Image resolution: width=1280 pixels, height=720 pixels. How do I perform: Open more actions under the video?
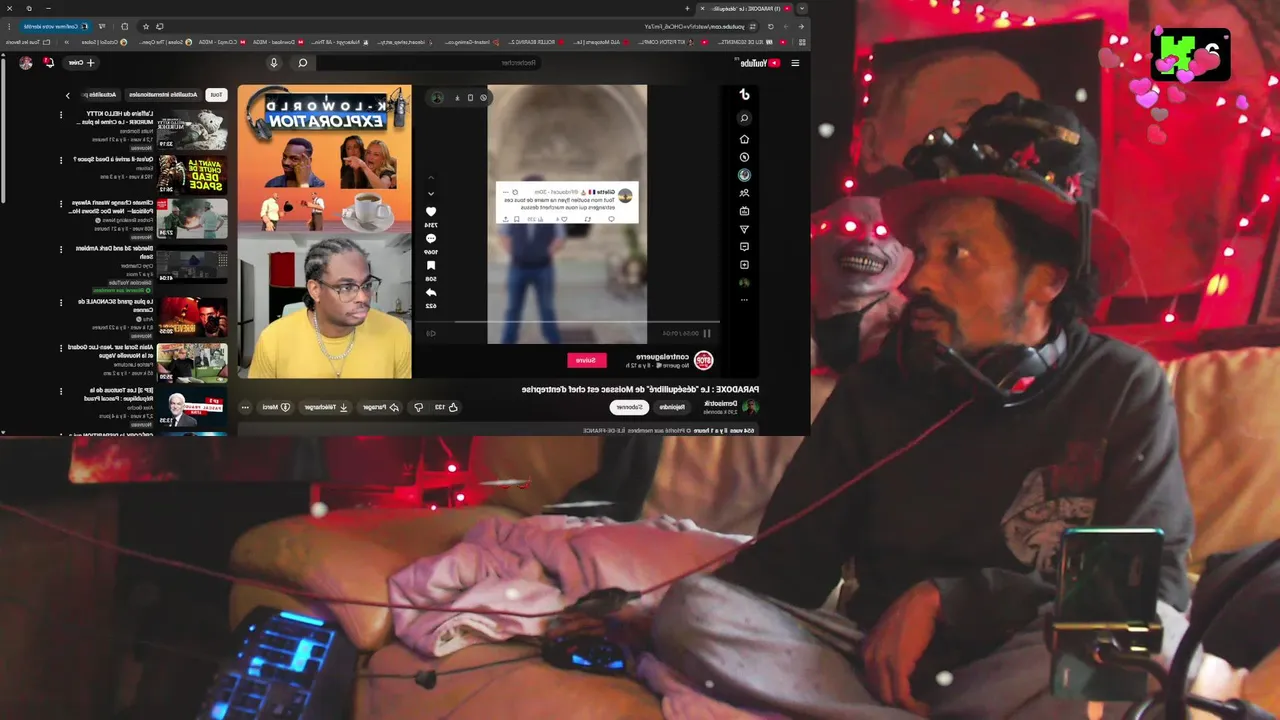244,407
